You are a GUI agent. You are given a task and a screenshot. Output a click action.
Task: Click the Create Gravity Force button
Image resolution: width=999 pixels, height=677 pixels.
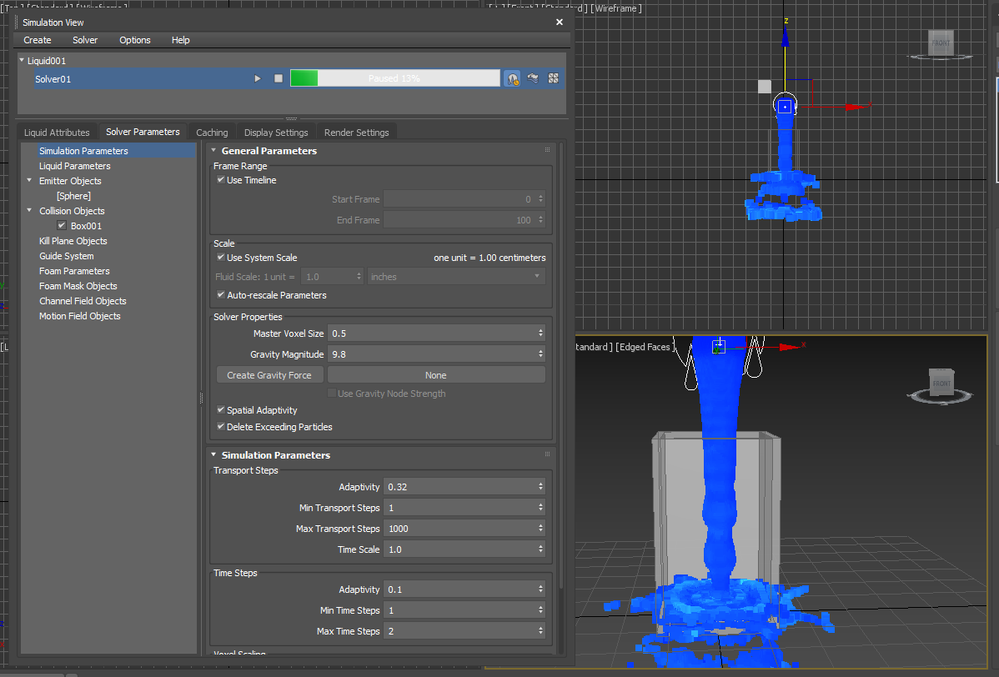270,375
